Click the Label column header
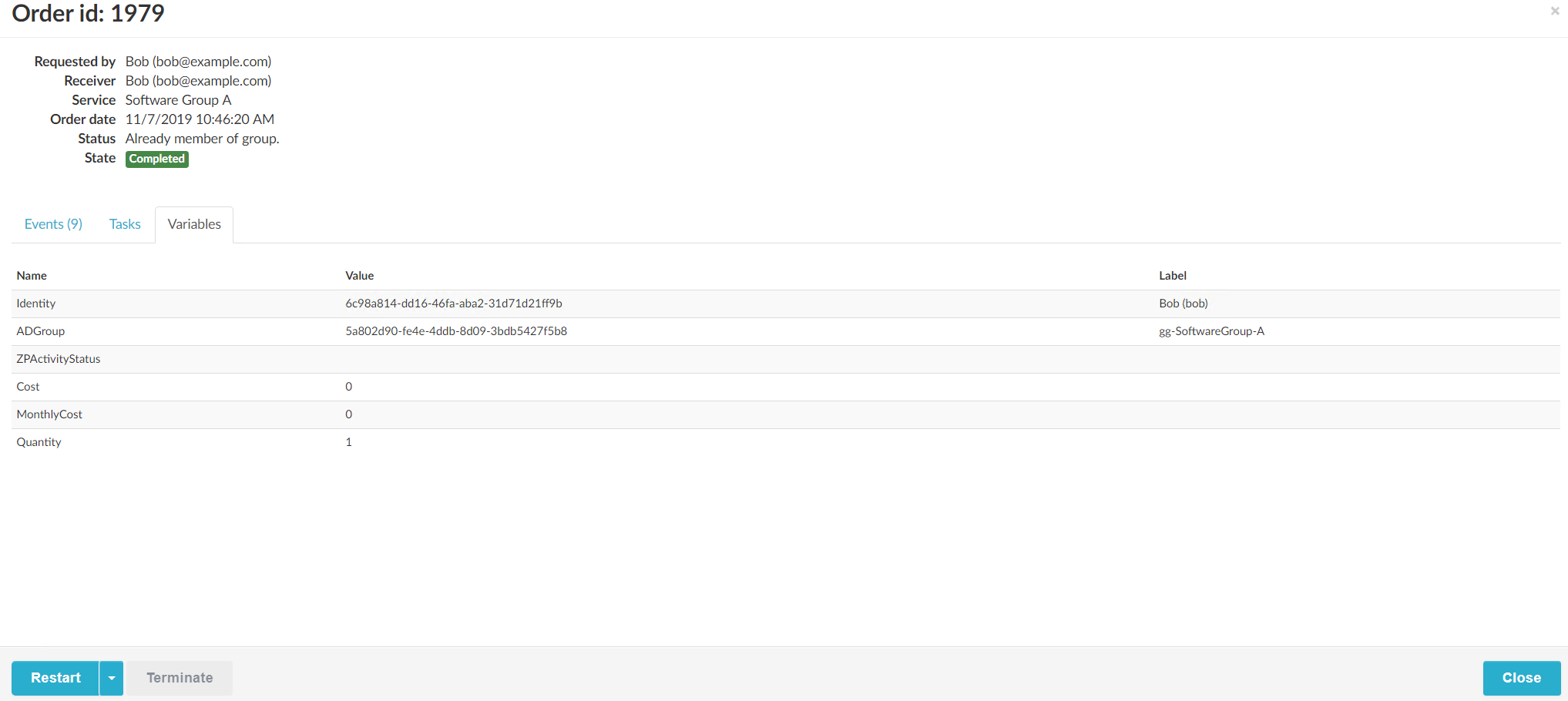Viewport: 1568px width, 701px height. pos(1172,276)
